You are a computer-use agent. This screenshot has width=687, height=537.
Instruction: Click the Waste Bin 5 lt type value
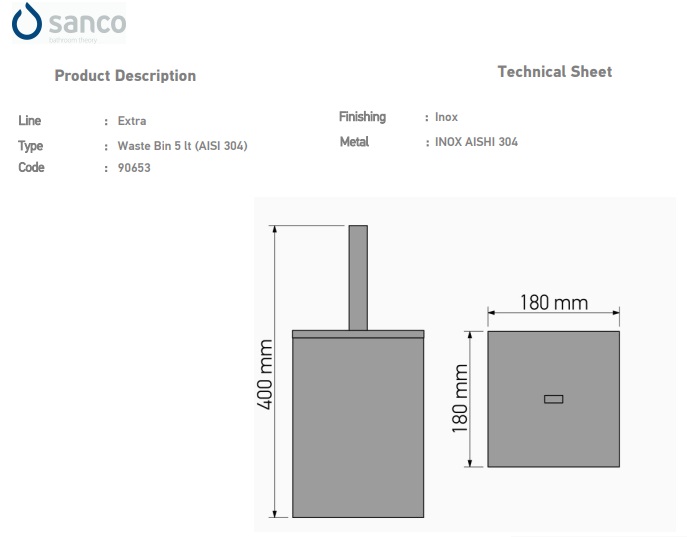[182, 146]
